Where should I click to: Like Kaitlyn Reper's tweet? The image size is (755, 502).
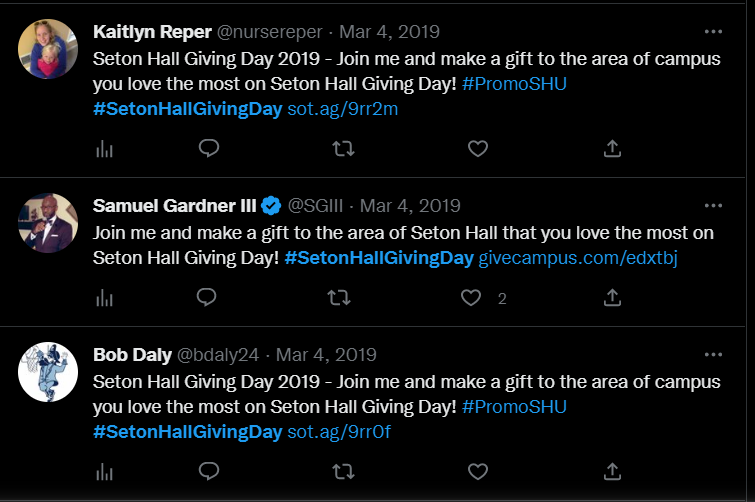[x=478, y=148]
